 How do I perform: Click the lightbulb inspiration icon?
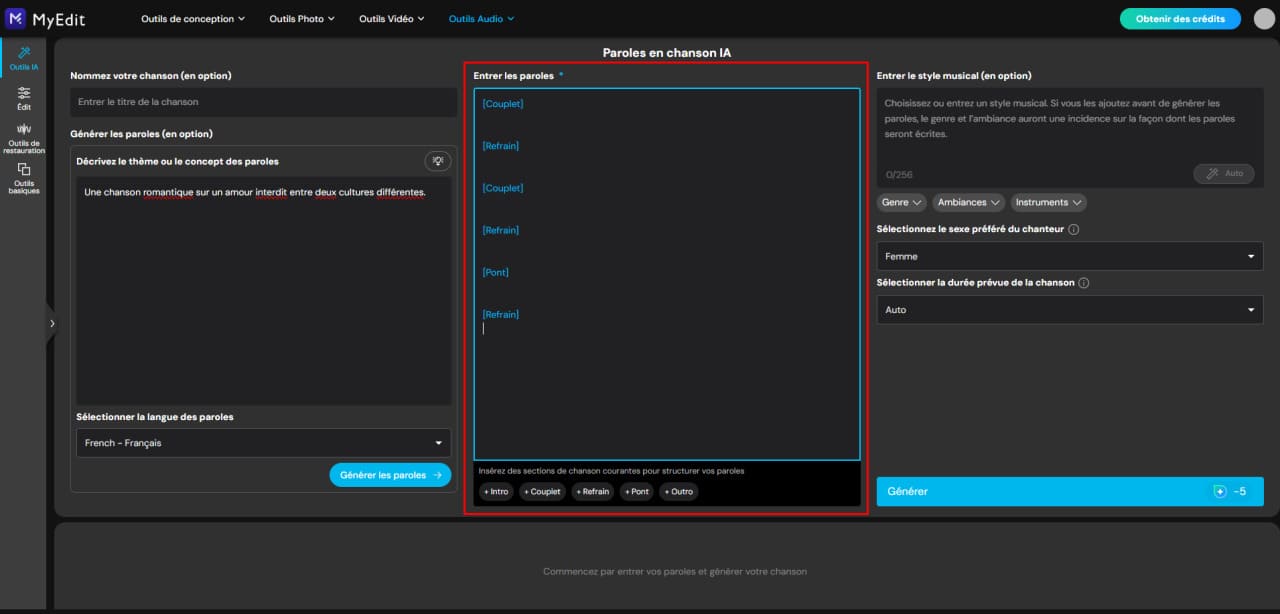[x=437, y=161]
